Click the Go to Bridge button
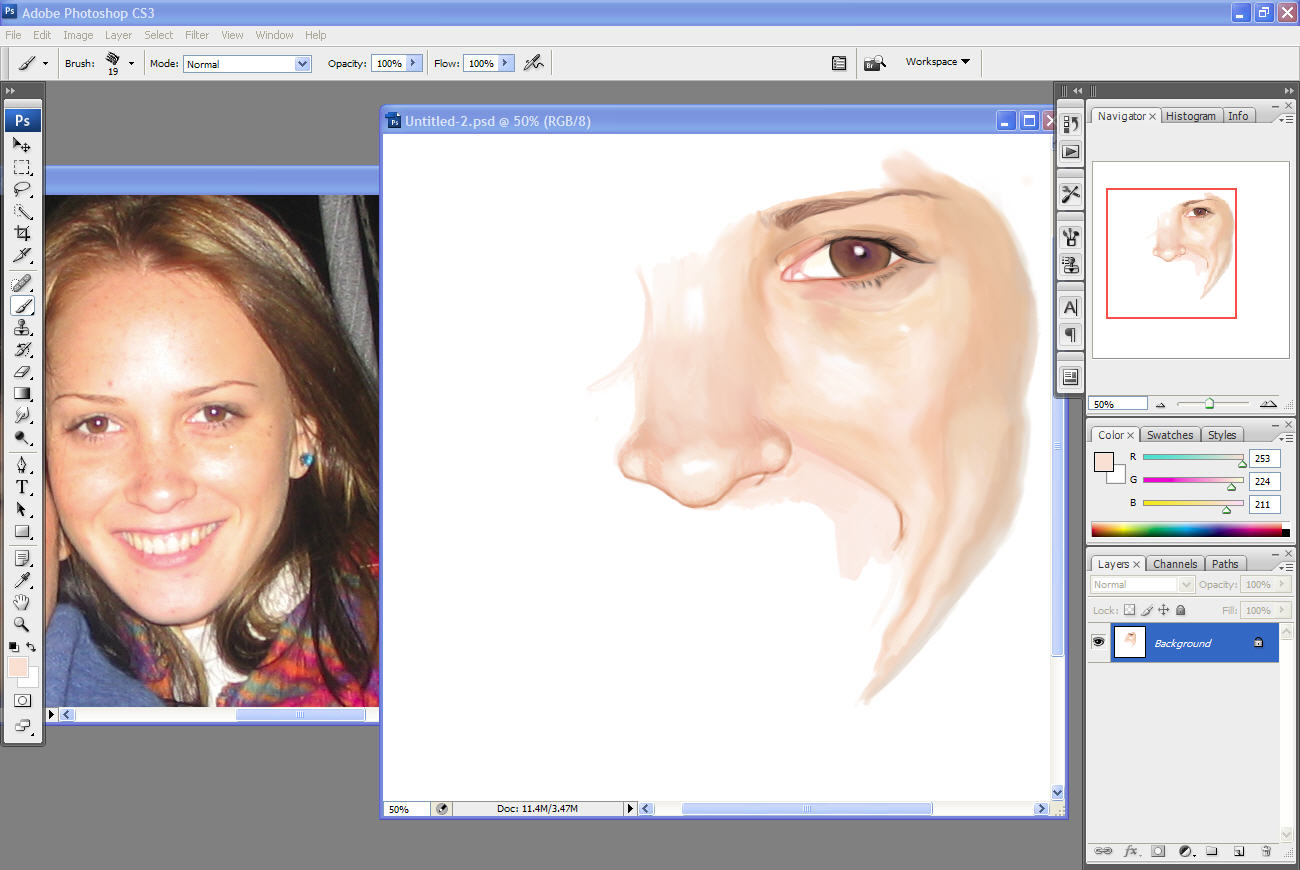The height and width of the screenshot is (870, 1300). coord(875,63)
